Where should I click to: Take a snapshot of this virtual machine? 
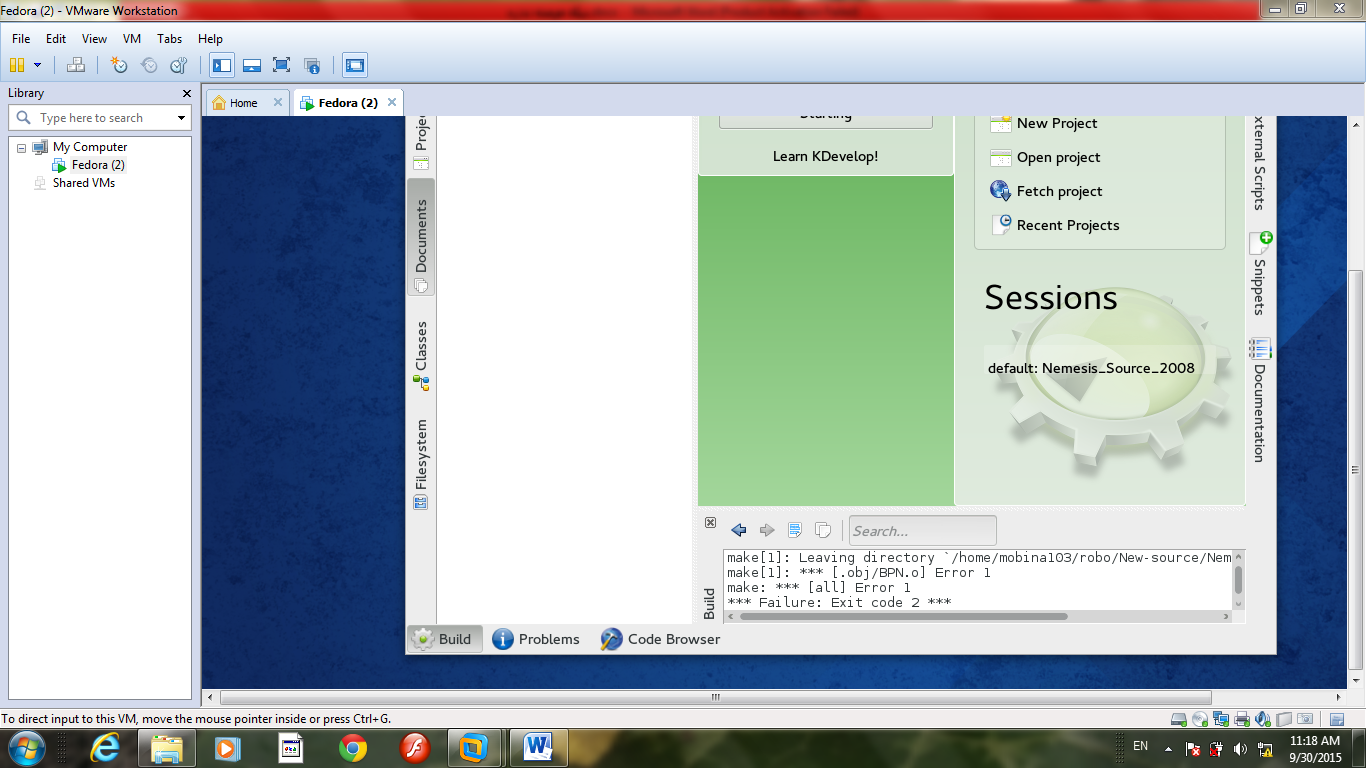[x=119, y=65]
